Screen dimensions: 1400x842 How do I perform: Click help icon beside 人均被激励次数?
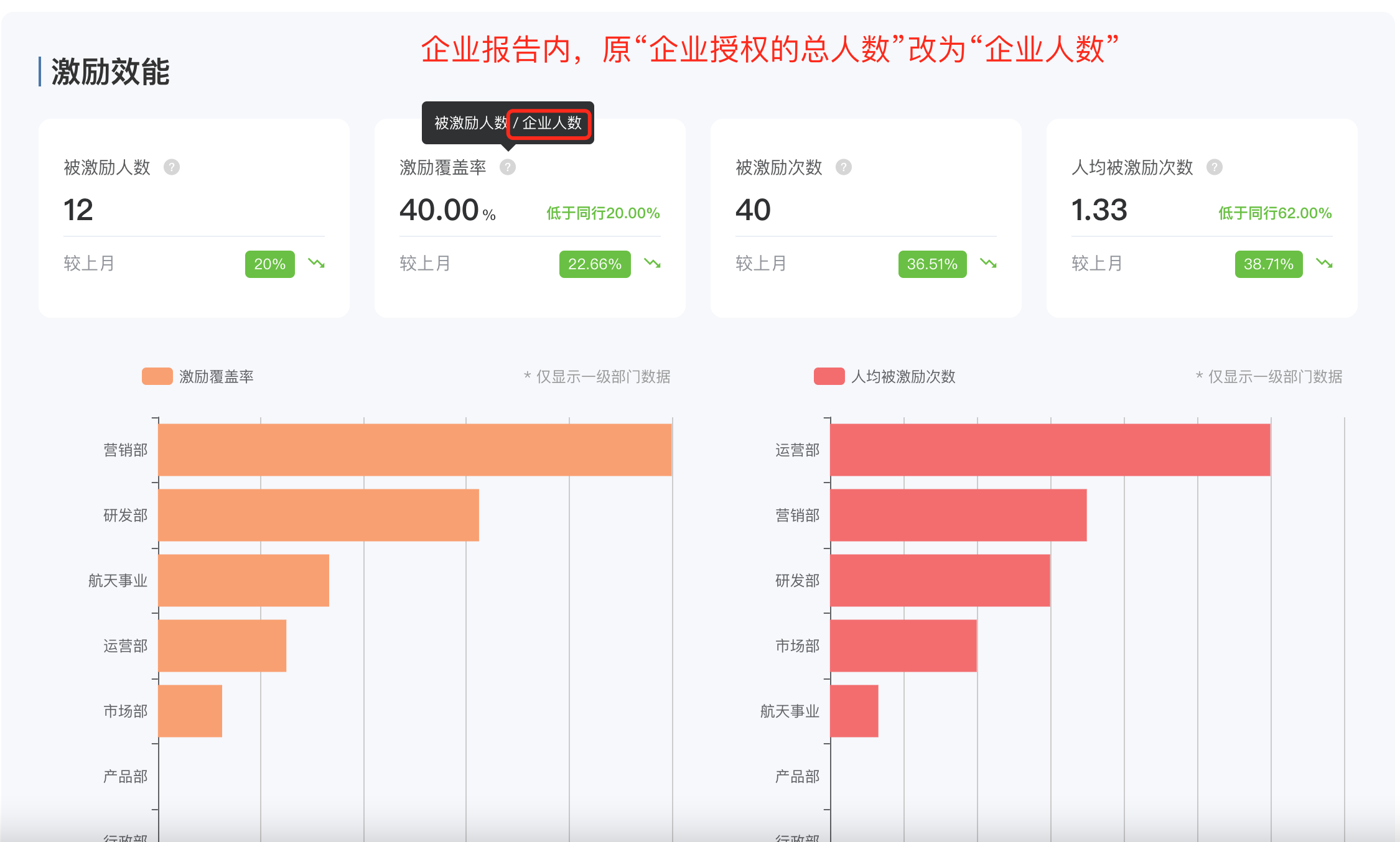coord(1215,167)
